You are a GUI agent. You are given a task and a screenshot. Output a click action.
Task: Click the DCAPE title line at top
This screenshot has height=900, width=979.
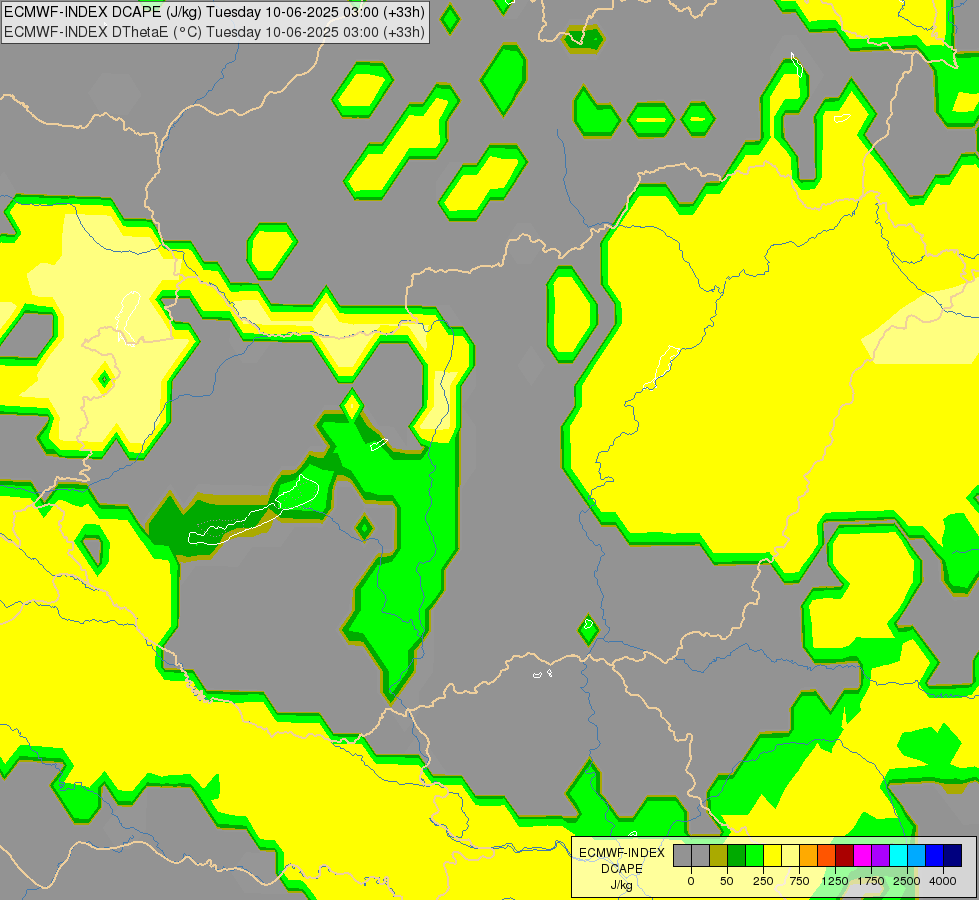point(214,12)
